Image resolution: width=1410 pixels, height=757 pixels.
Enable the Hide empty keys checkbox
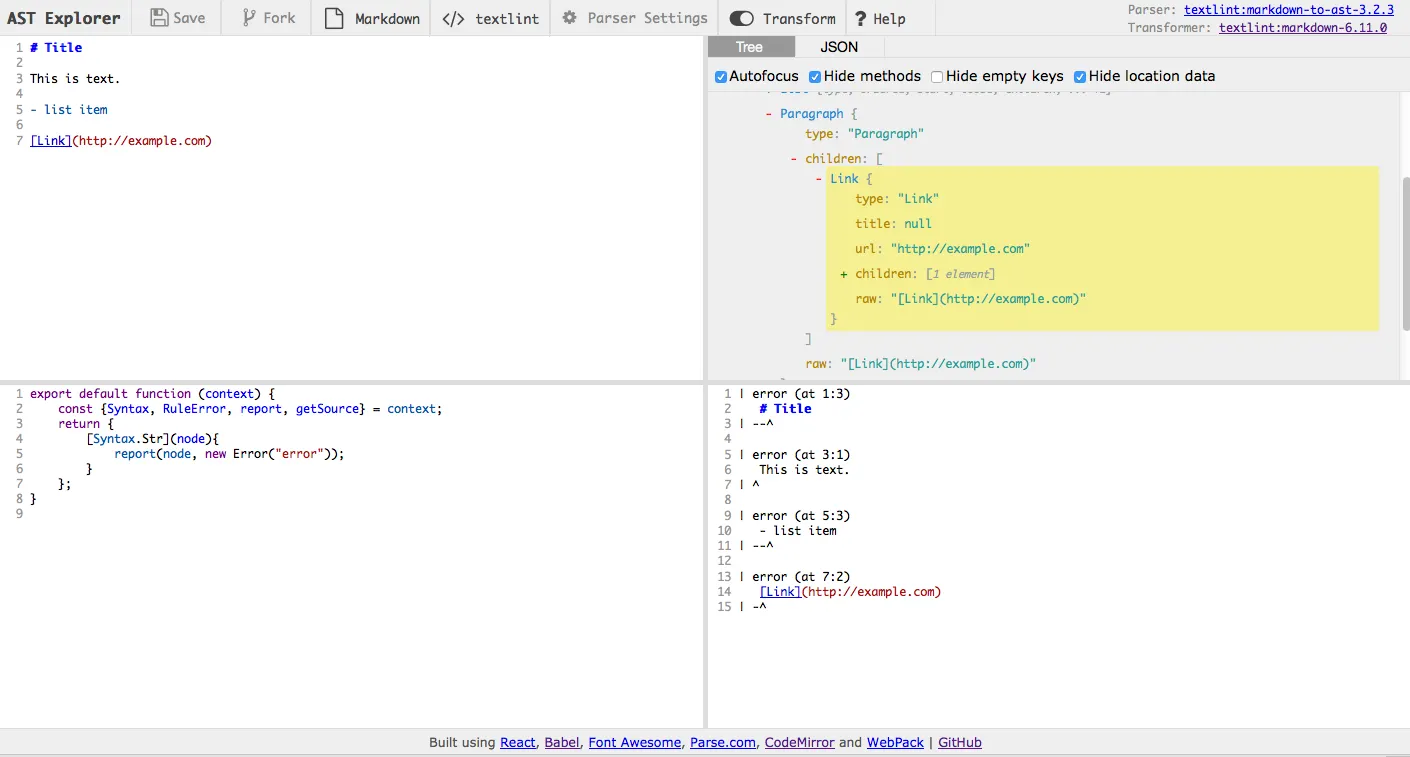click(937, 77)
